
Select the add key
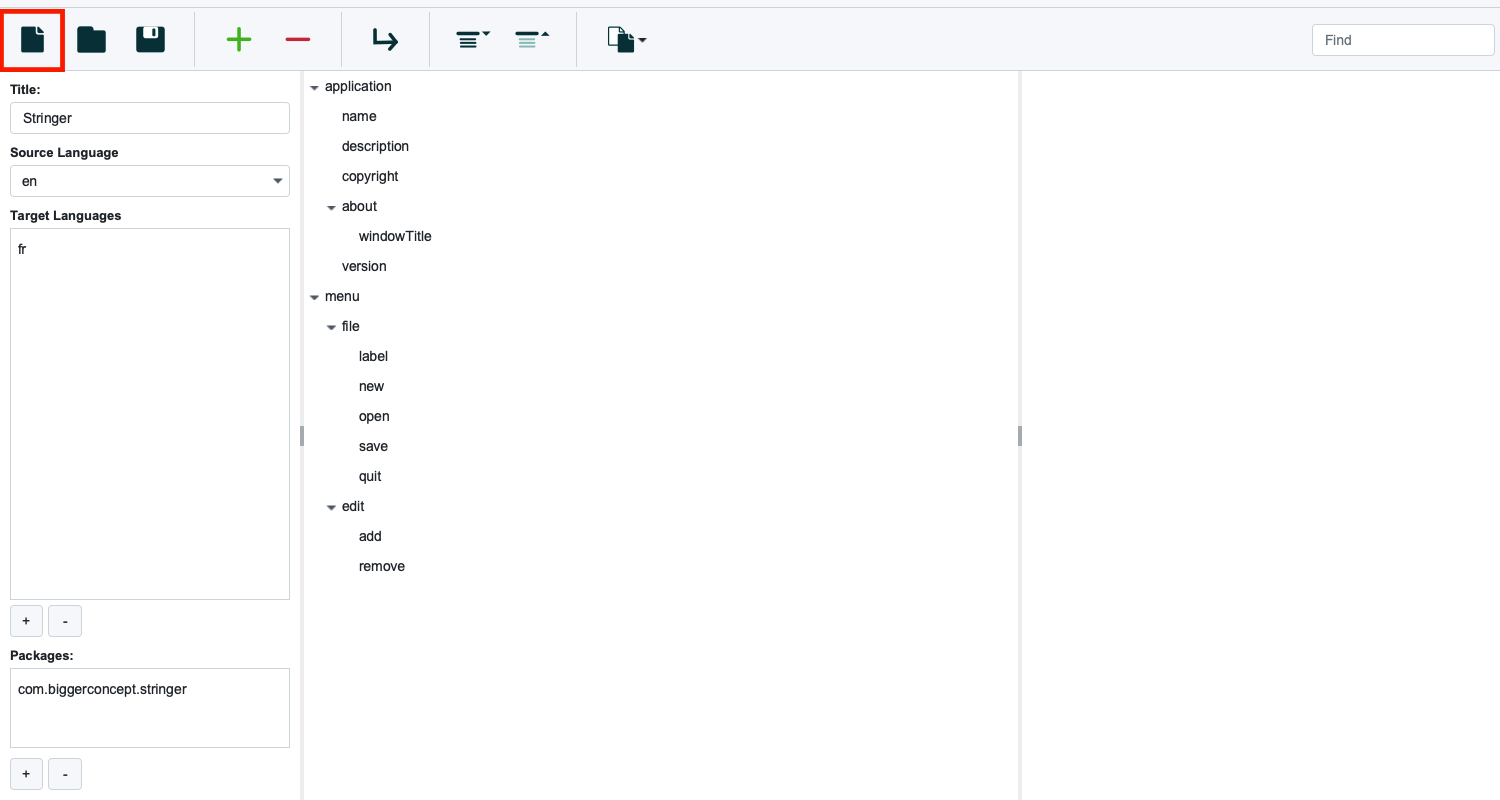(x=370, y=536)
